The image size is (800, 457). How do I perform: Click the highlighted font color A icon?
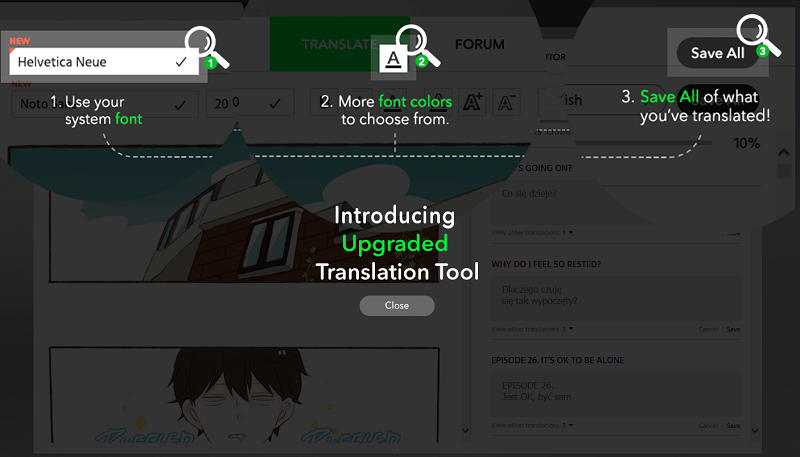(393, 58)
